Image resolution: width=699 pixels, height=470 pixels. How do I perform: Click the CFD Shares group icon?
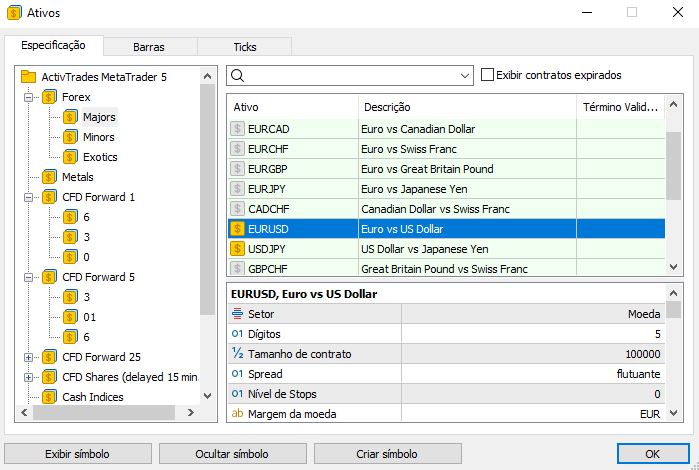click(49, 377)
